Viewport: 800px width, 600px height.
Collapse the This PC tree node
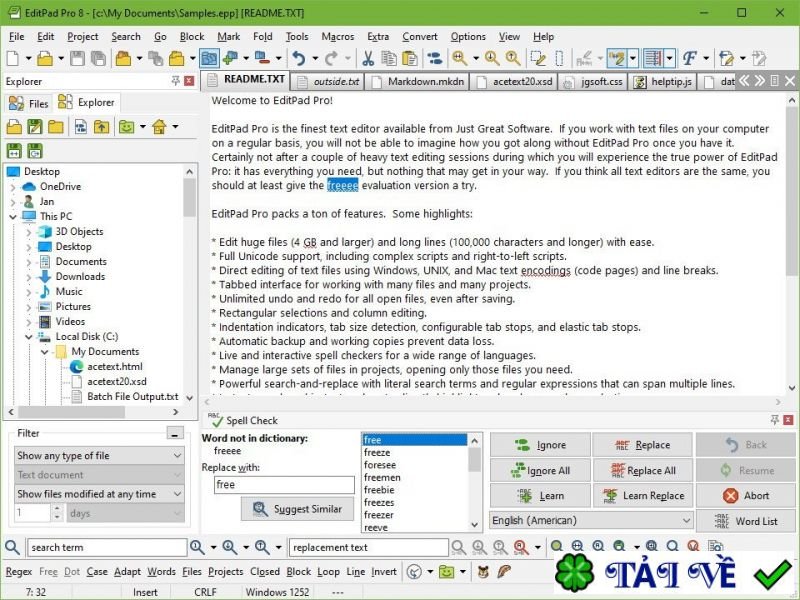pos(13,217)
